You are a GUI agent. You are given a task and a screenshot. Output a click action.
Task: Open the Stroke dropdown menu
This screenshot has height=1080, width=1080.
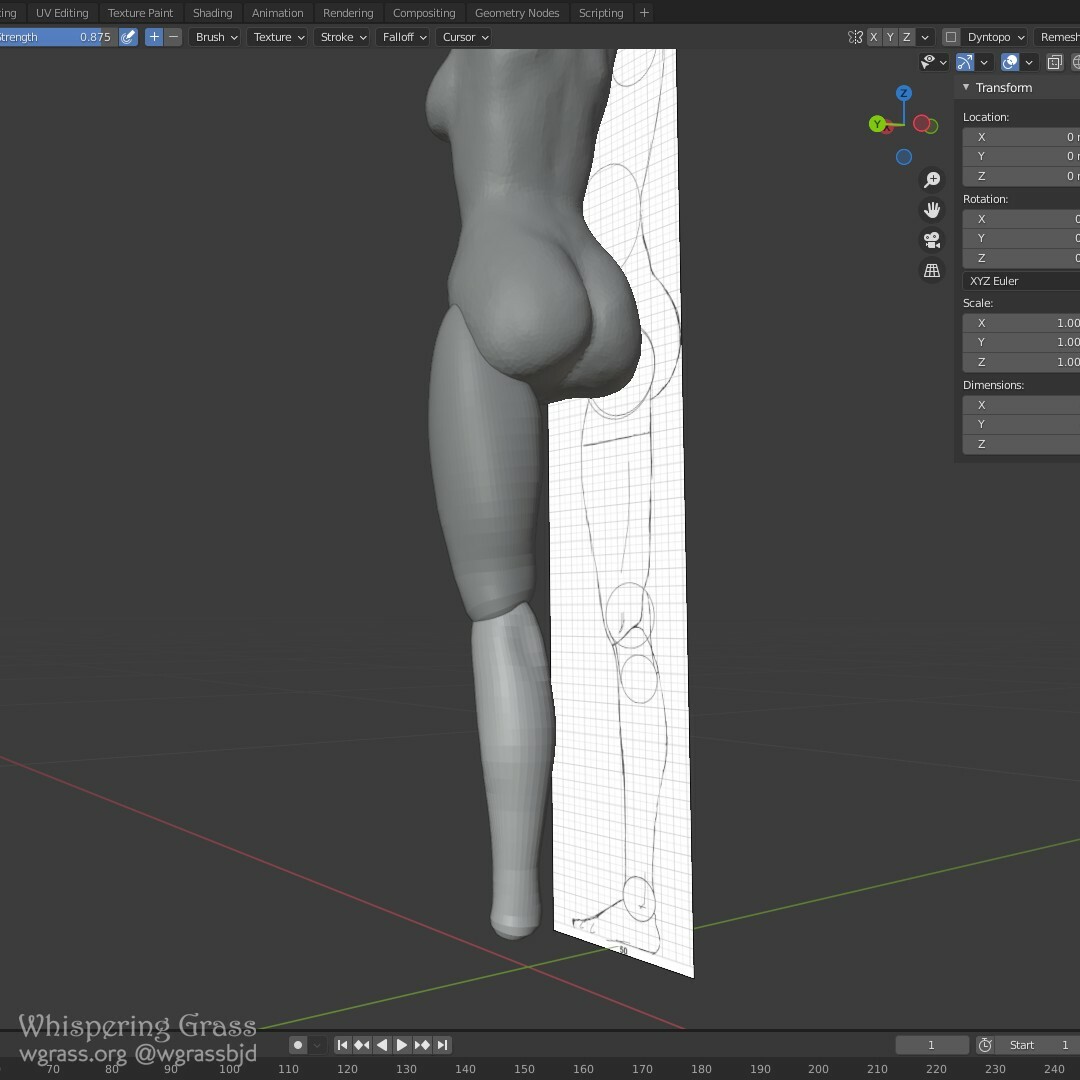(x=342, y=37)
